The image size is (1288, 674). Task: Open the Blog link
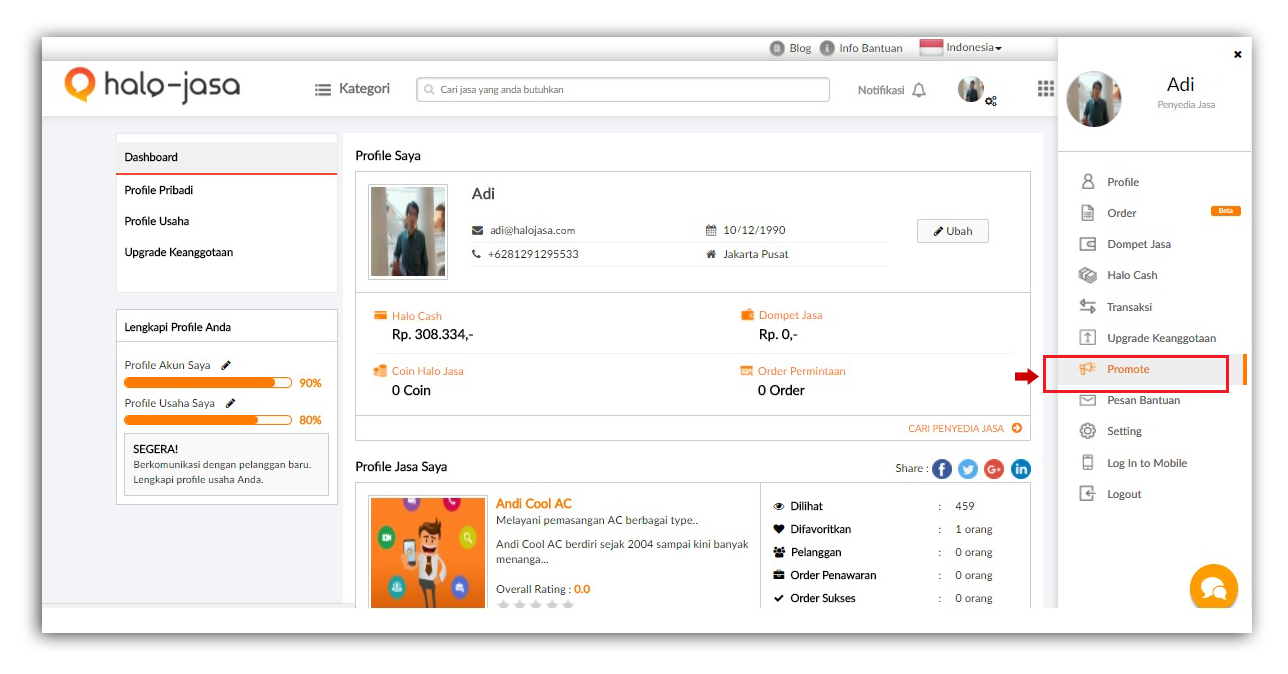(790, 48)
